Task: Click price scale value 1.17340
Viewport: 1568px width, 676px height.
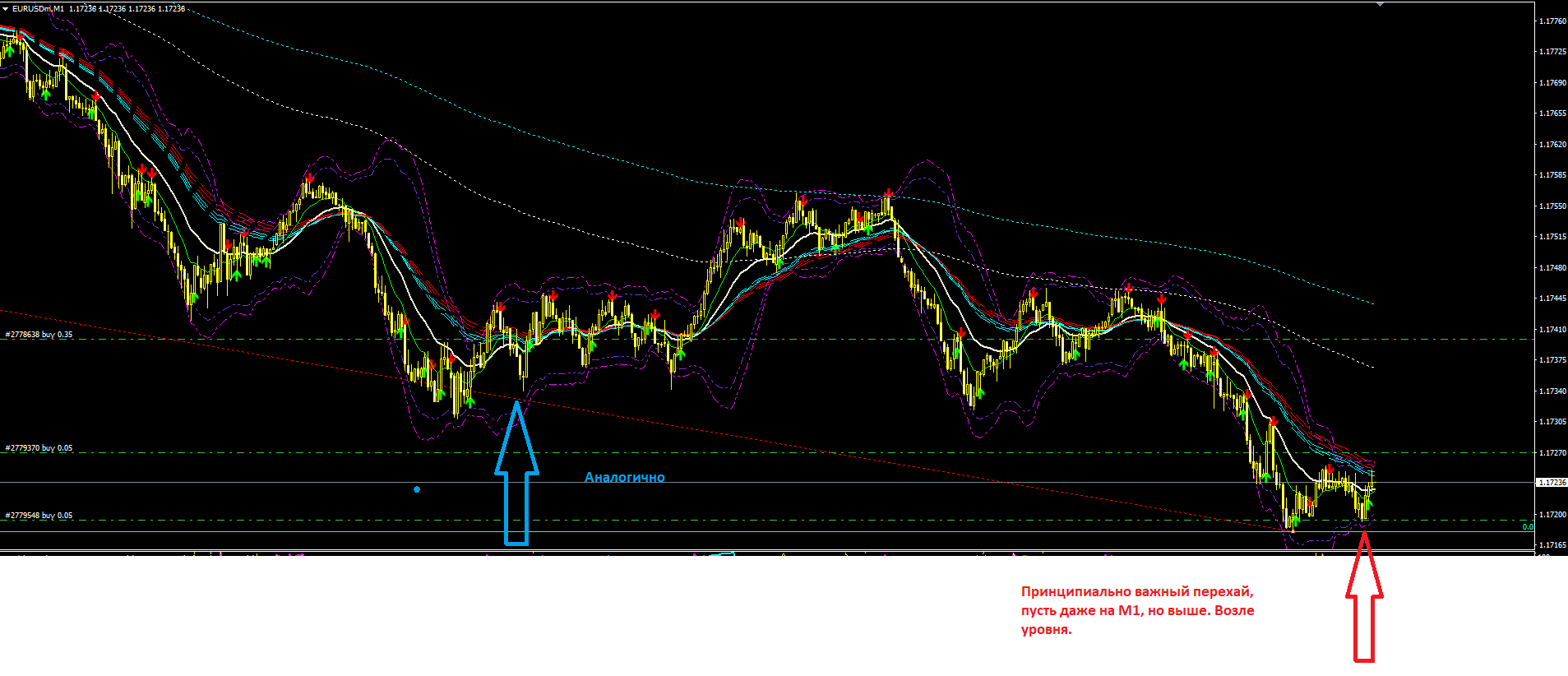Action: pyautogui.click(x=1552, y=391)
